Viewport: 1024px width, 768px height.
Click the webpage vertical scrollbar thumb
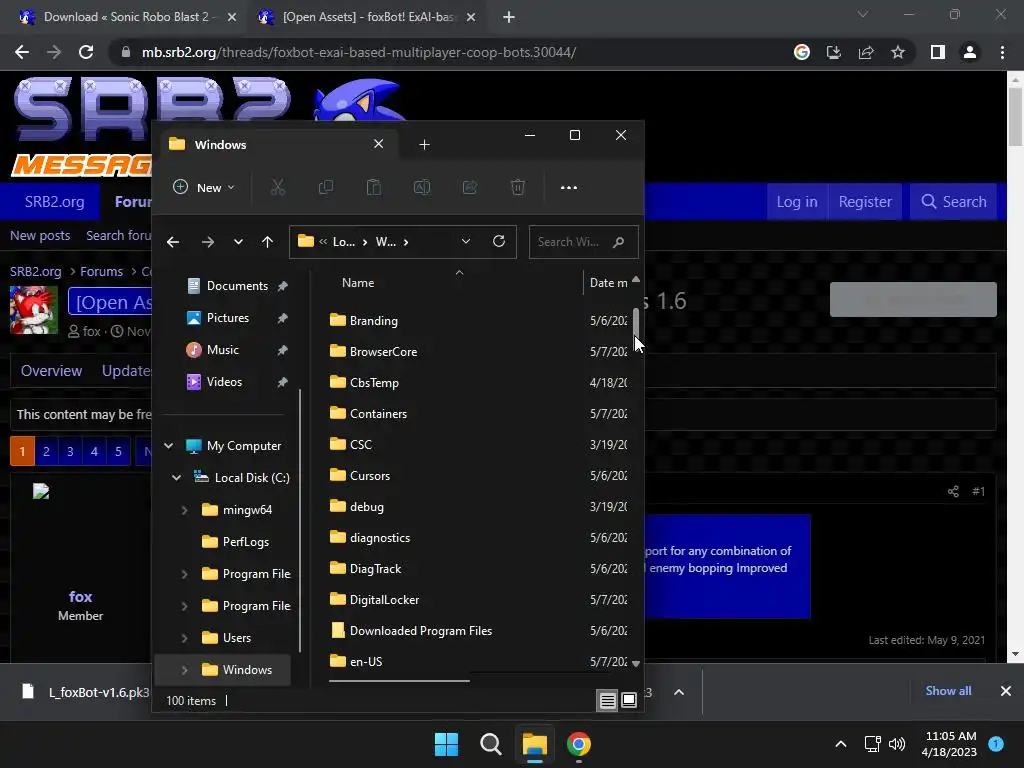1015,118
